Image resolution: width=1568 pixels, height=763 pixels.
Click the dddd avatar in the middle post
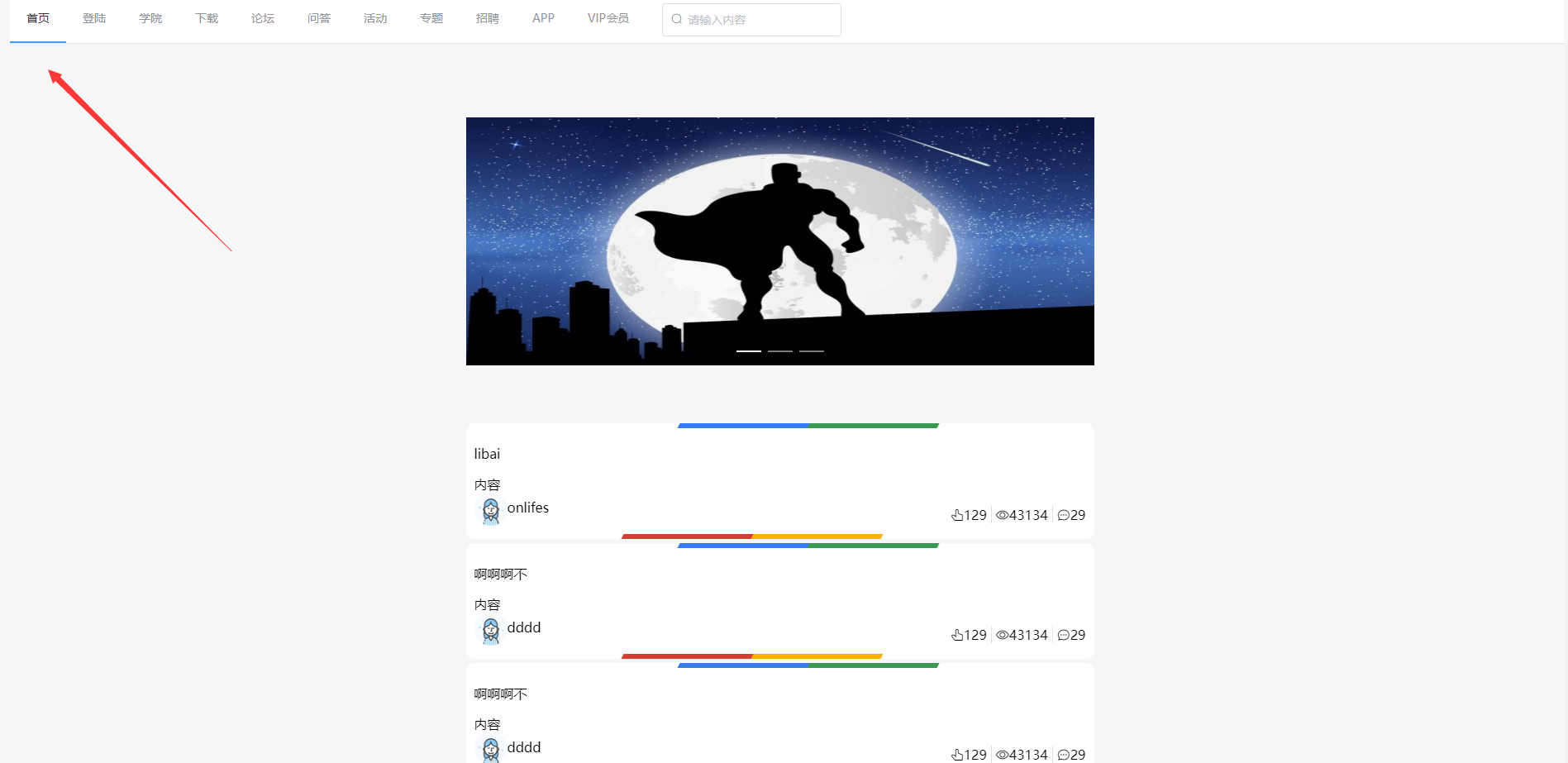[x=490, y=630]
